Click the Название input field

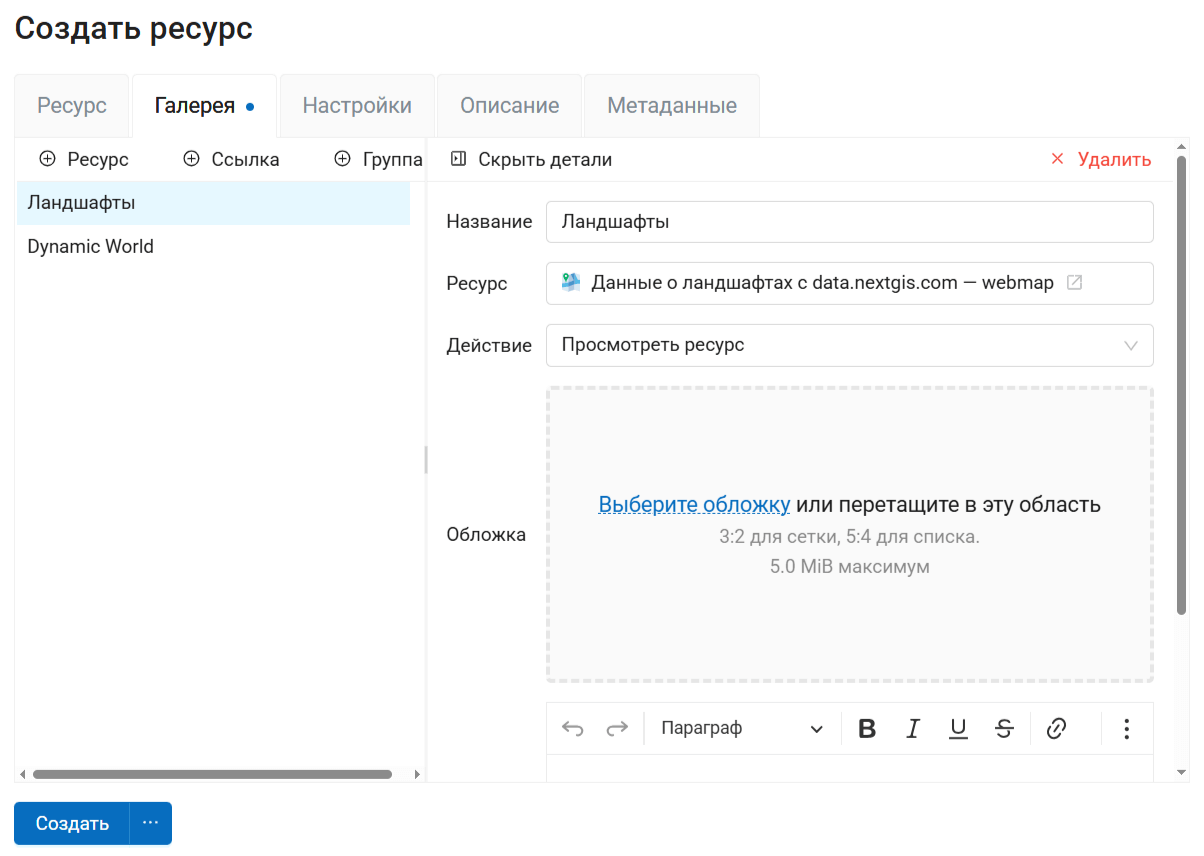(849, 222)
